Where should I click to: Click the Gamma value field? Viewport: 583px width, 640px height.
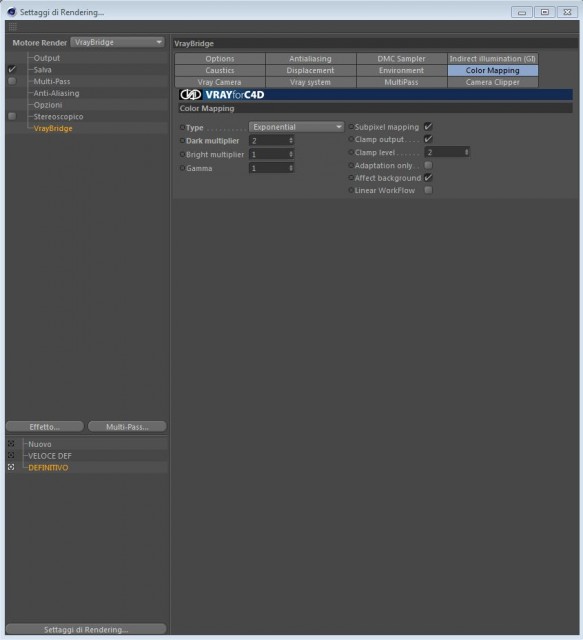pyautogui.click(x=269, y=168)
